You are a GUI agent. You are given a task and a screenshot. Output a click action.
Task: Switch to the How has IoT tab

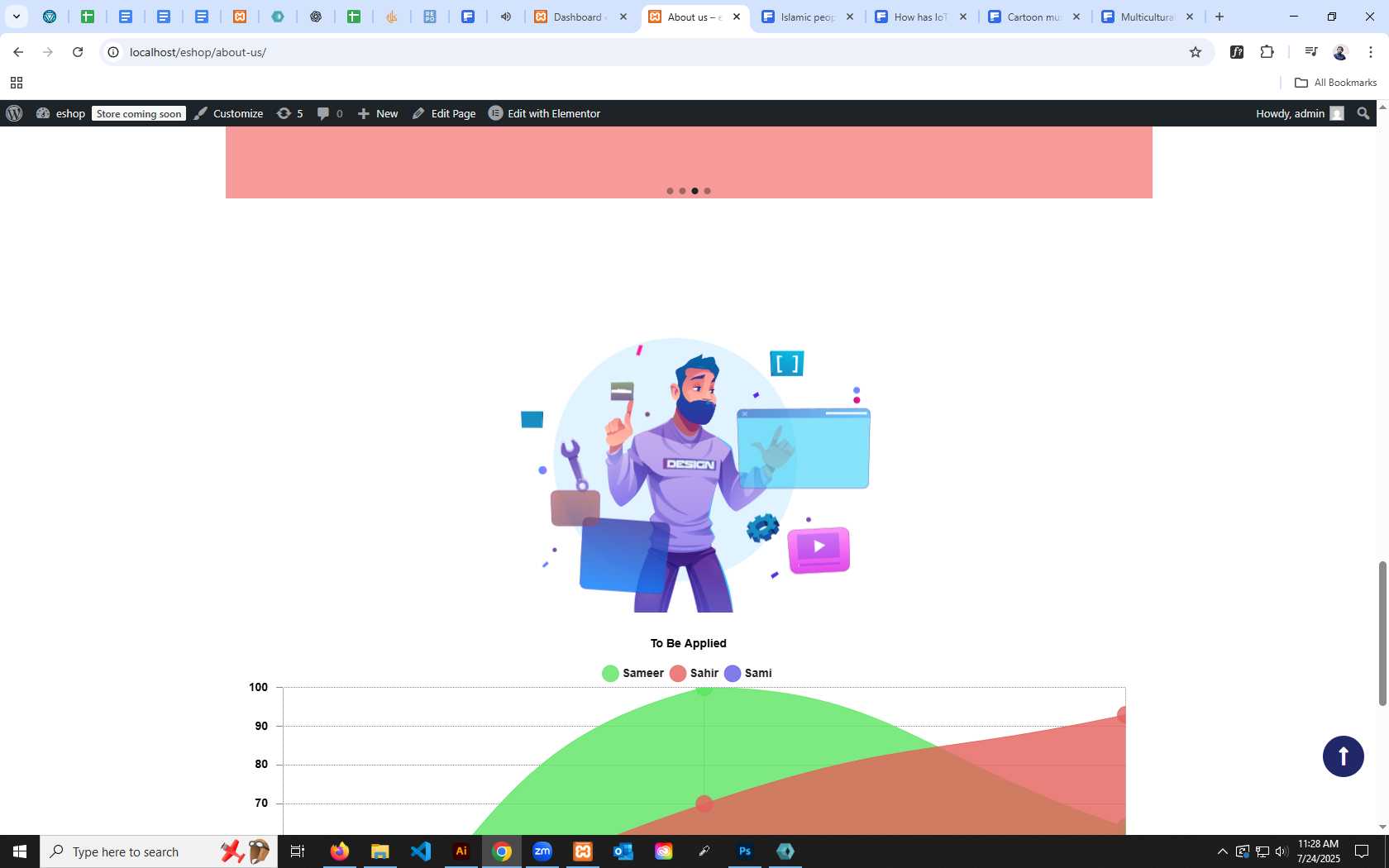point(921,17)
